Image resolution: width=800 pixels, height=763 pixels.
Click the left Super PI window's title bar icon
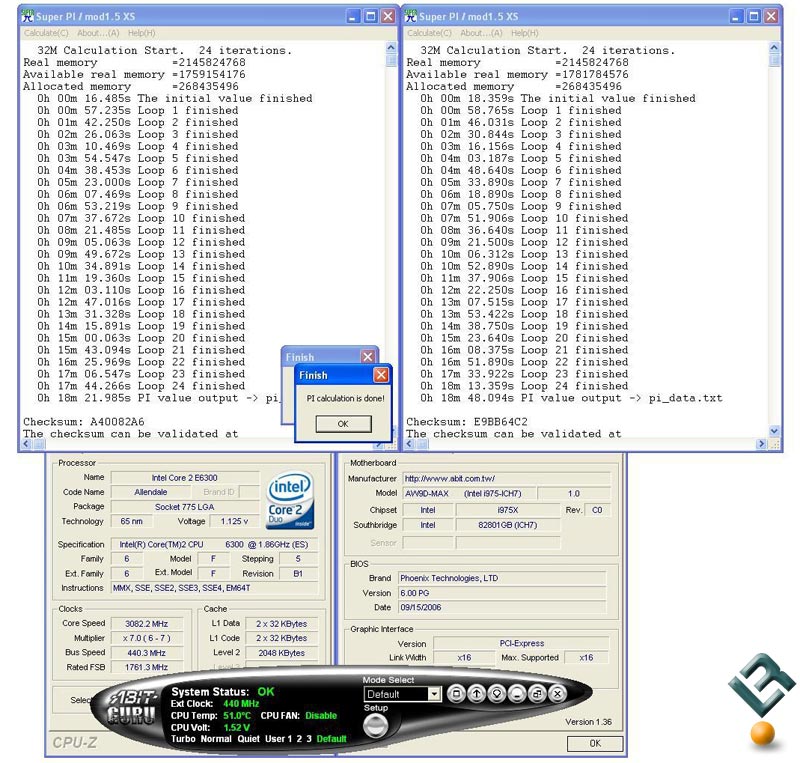coord(28,16)
